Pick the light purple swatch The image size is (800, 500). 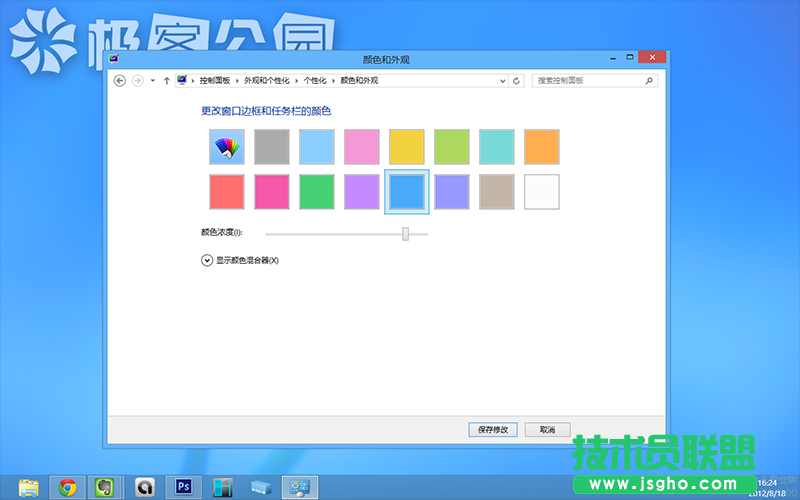tap(362, 192)
